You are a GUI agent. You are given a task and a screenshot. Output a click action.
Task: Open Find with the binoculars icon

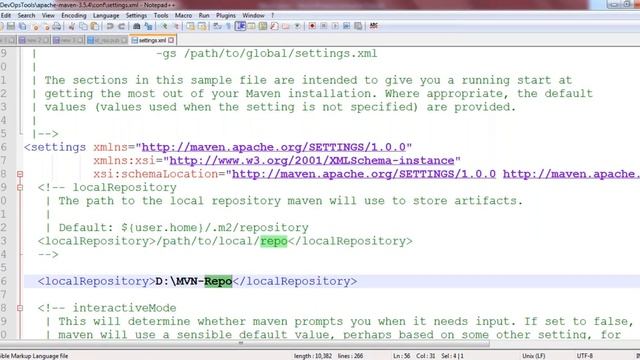pos(136,26)
